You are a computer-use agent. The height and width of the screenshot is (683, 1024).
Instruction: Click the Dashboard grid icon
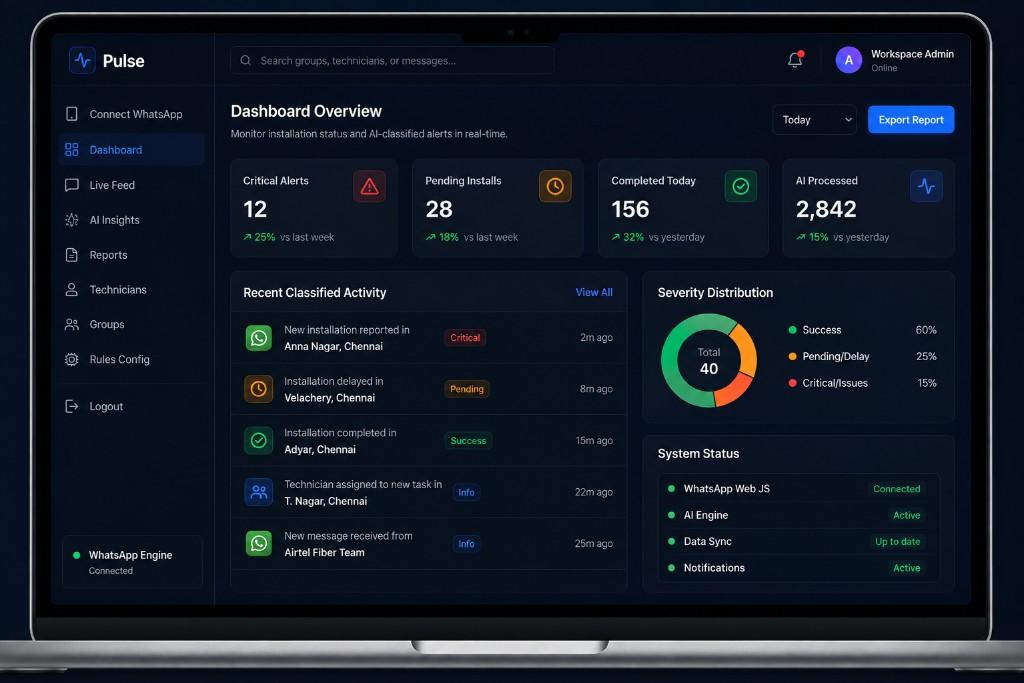pyautogui.click(x=72, y=150)
